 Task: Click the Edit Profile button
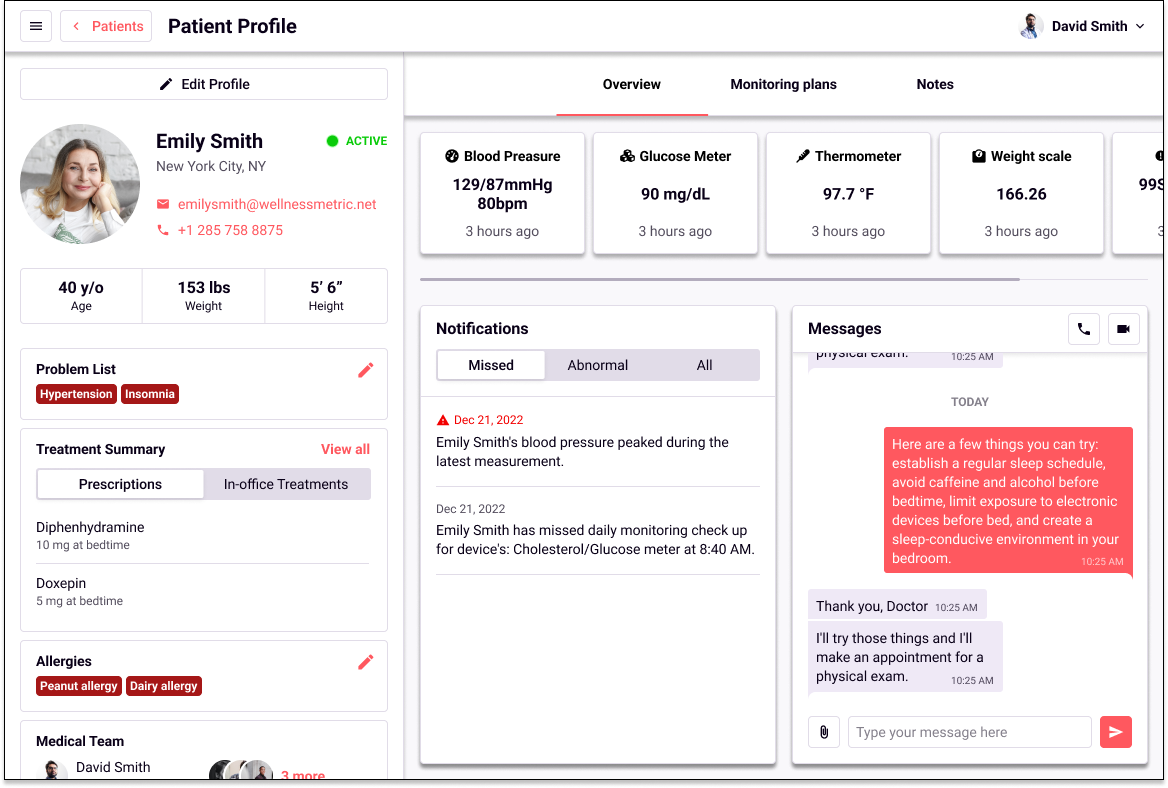click(x=204, y=84)
